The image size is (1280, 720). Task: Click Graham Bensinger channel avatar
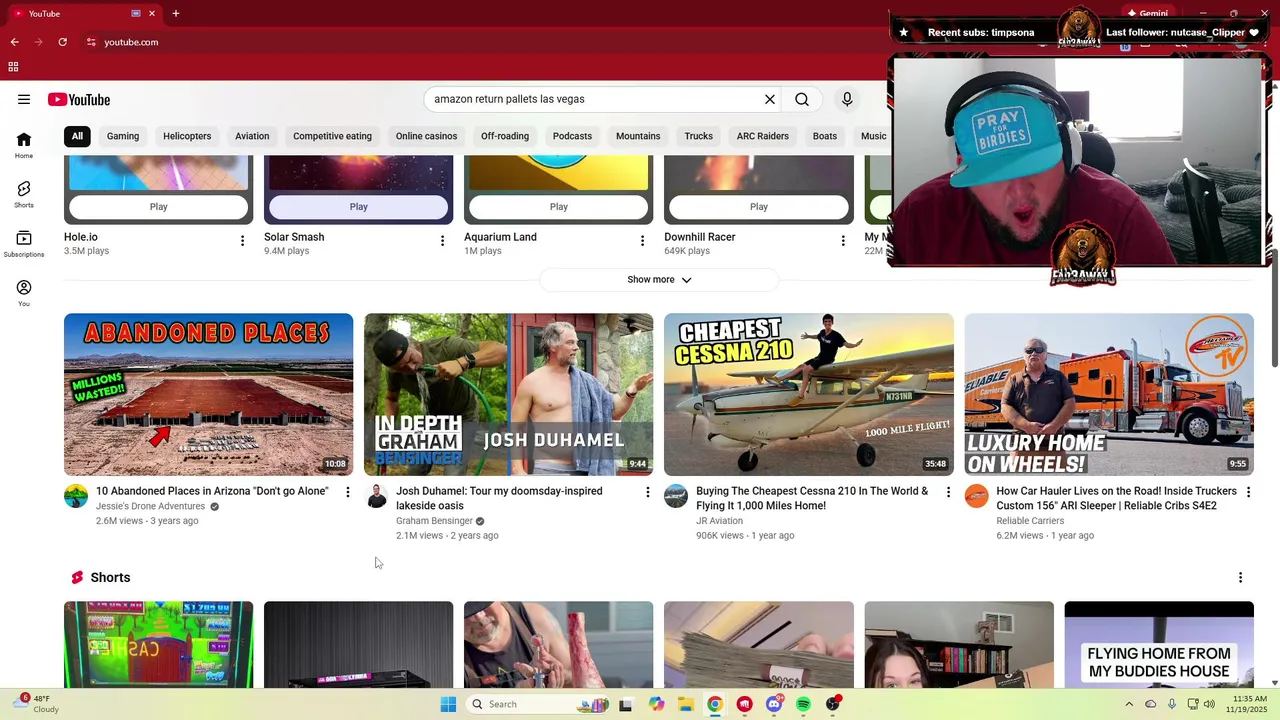[x=376, y=496]
